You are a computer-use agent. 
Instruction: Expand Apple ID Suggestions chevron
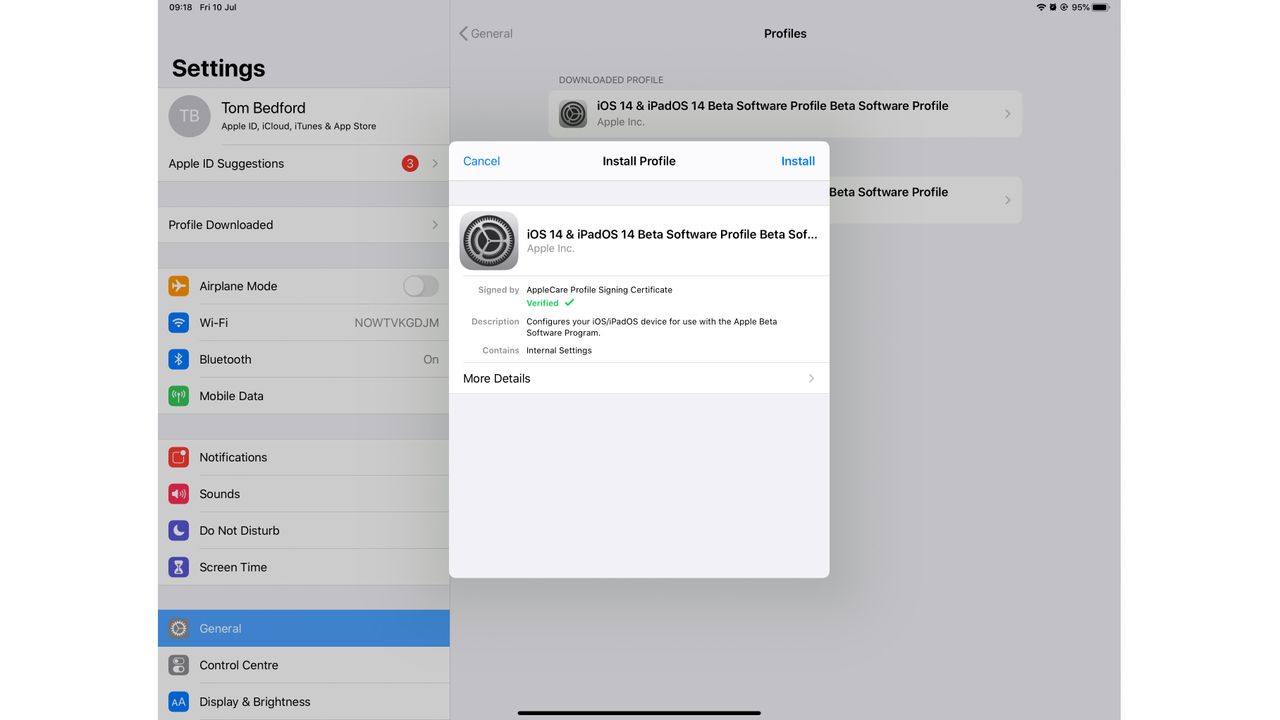[435, 163]
